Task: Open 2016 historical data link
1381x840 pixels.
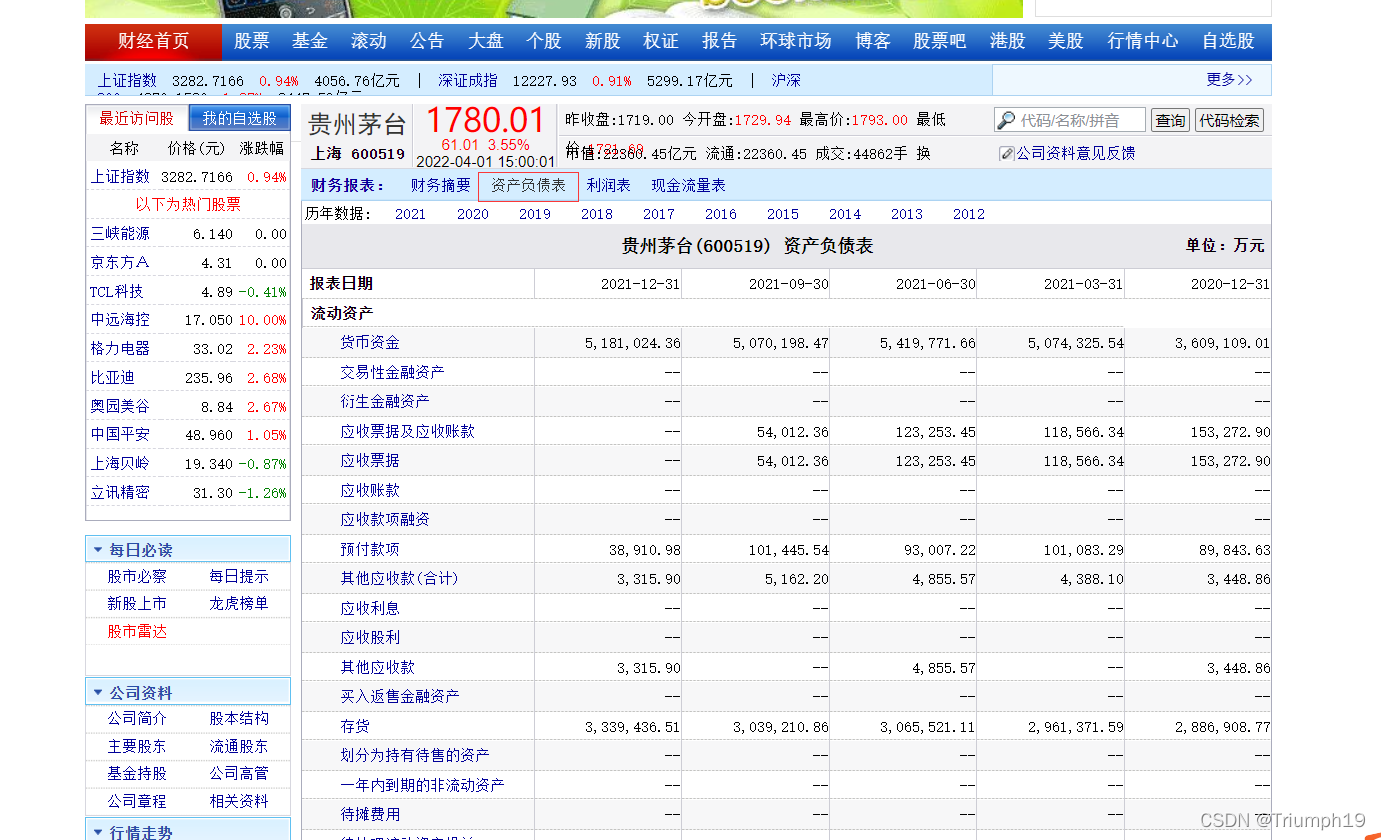Action: click(x=721, y=214)
